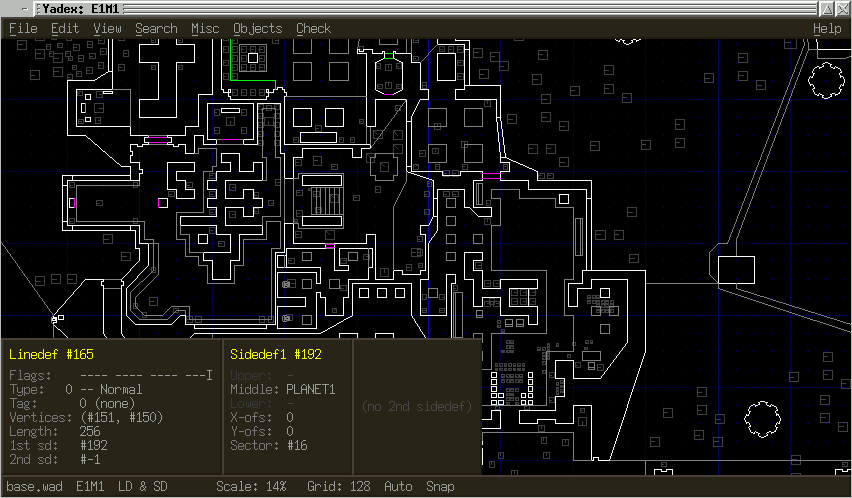Viewport: 852px width, 498px height.
Task: Click Auto in the status bar
Action: pyautogui.click(x=398, y=487)
